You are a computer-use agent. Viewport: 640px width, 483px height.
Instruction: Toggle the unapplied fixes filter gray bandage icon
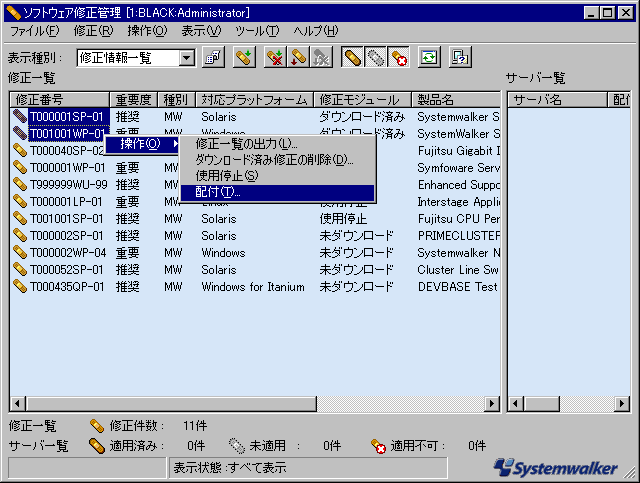coord(375,58)
